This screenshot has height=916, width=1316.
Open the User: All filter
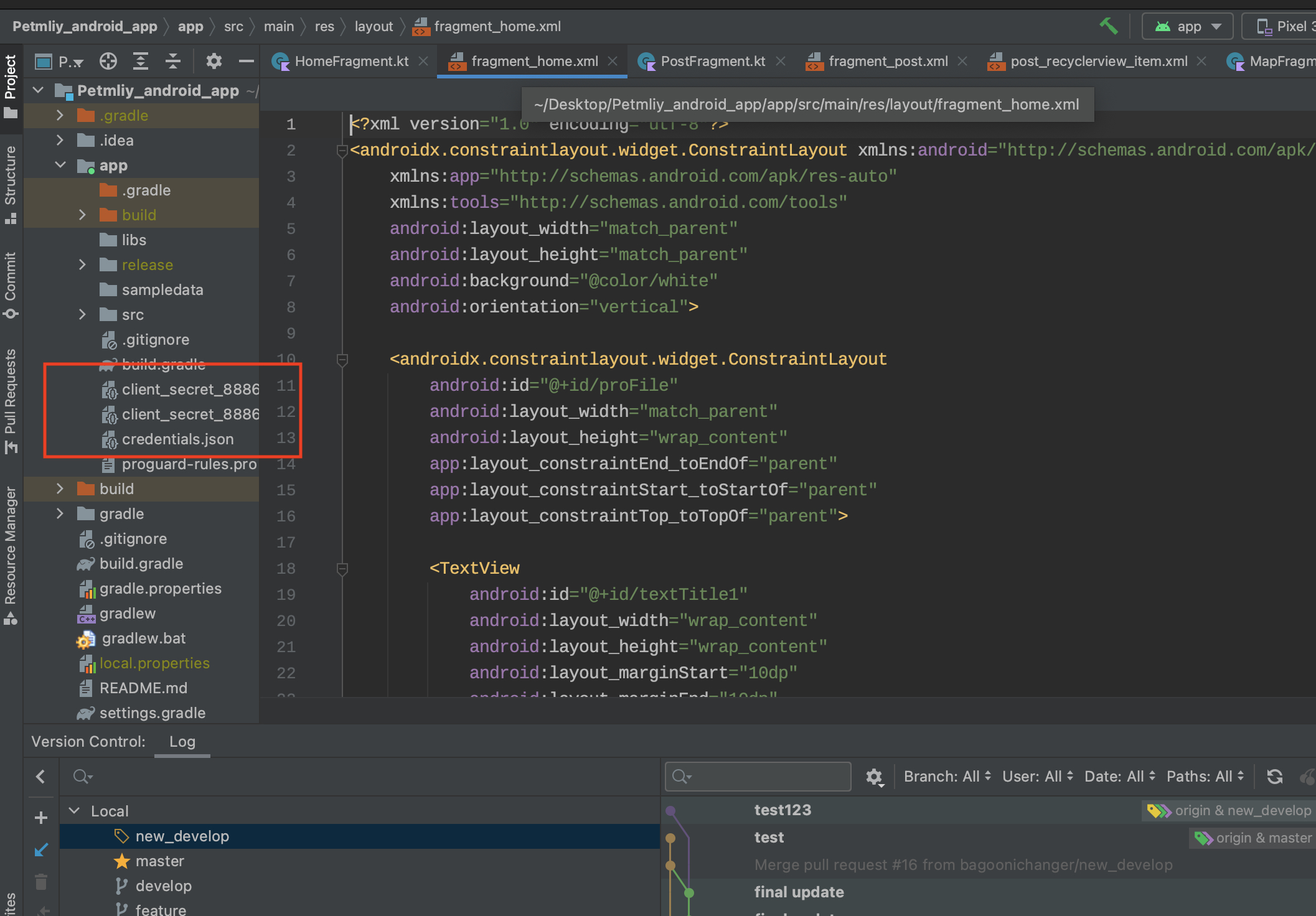click(1038, 777)
